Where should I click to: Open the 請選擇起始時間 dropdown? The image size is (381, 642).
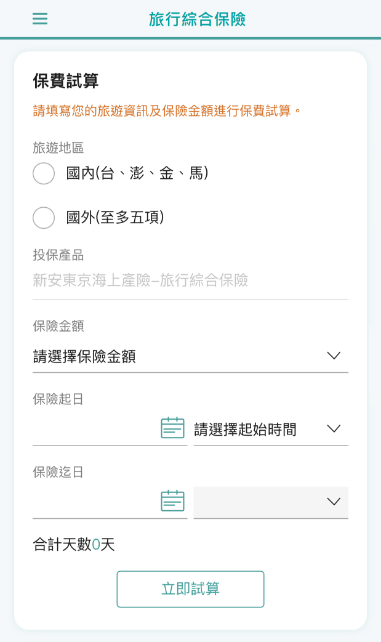click(x=271, y=429)
